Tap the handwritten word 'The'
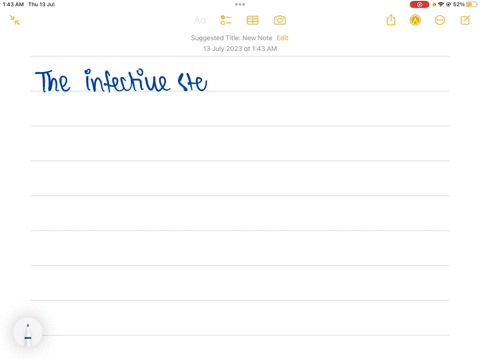The height and width of the screenshot is (360, 480). tap(53, 81)
